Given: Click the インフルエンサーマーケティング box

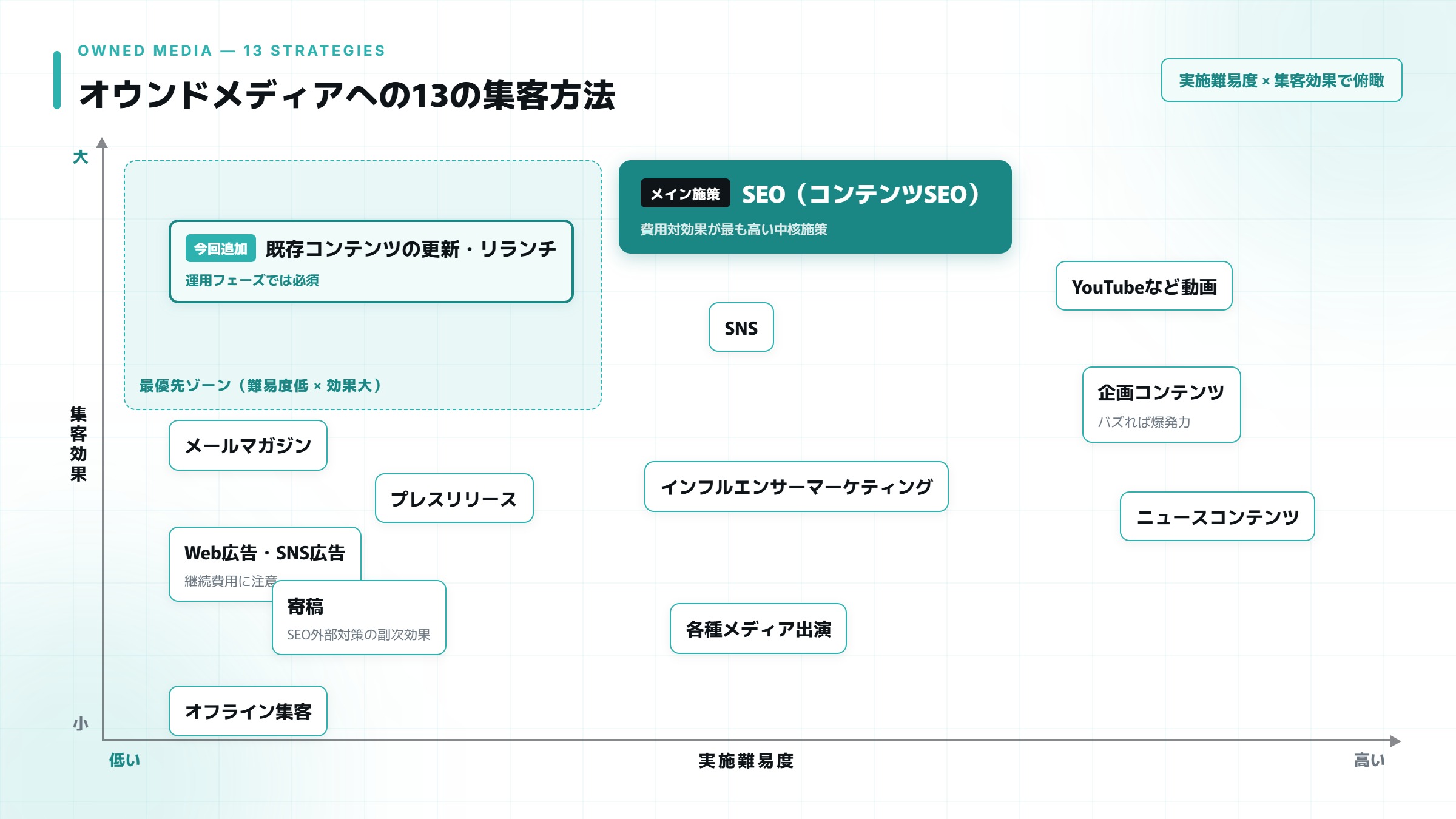Looking at the screenshot, I should pyautogui.click(x=796, y=487).
